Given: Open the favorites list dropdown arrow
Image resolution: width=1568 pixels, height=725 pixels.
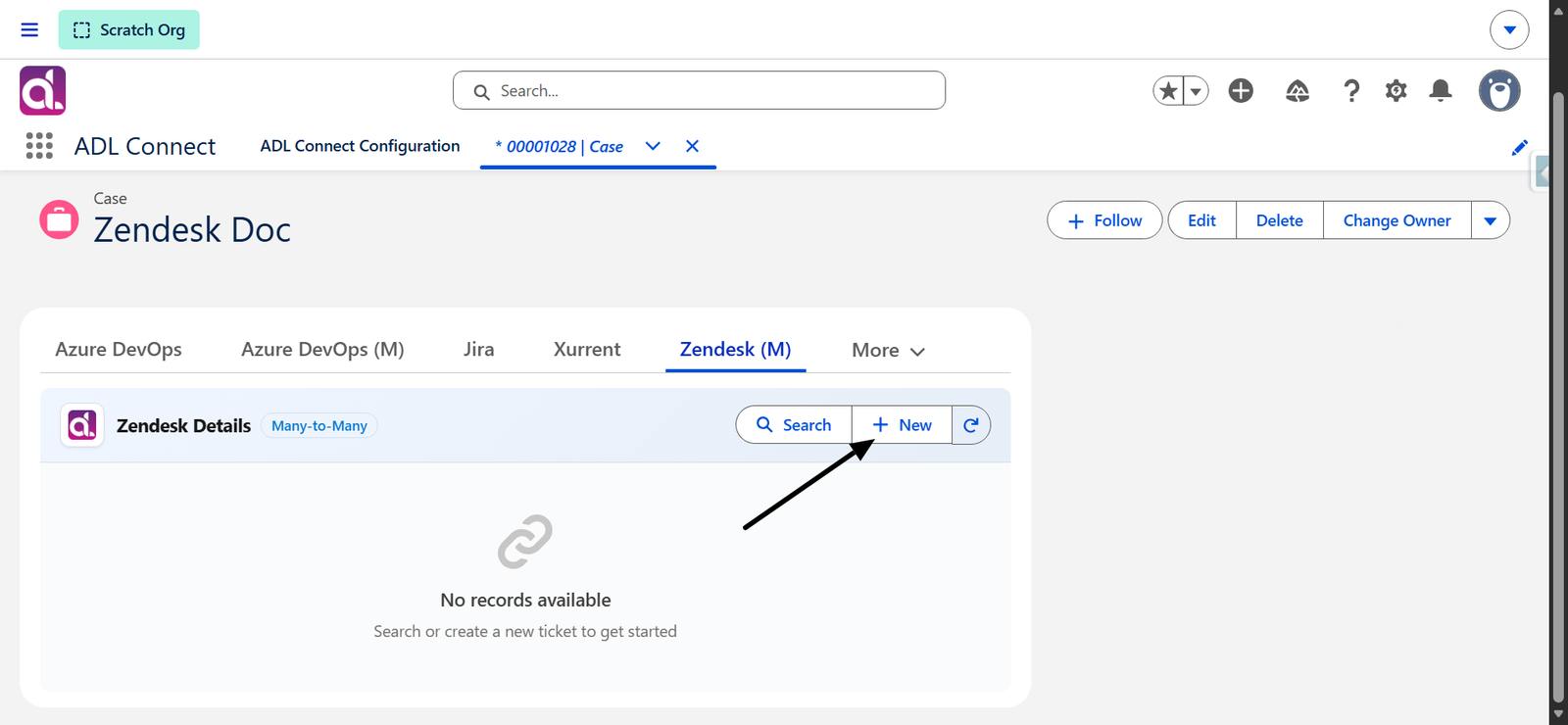Looking at the screenshot, I should tap(1196, 91).
